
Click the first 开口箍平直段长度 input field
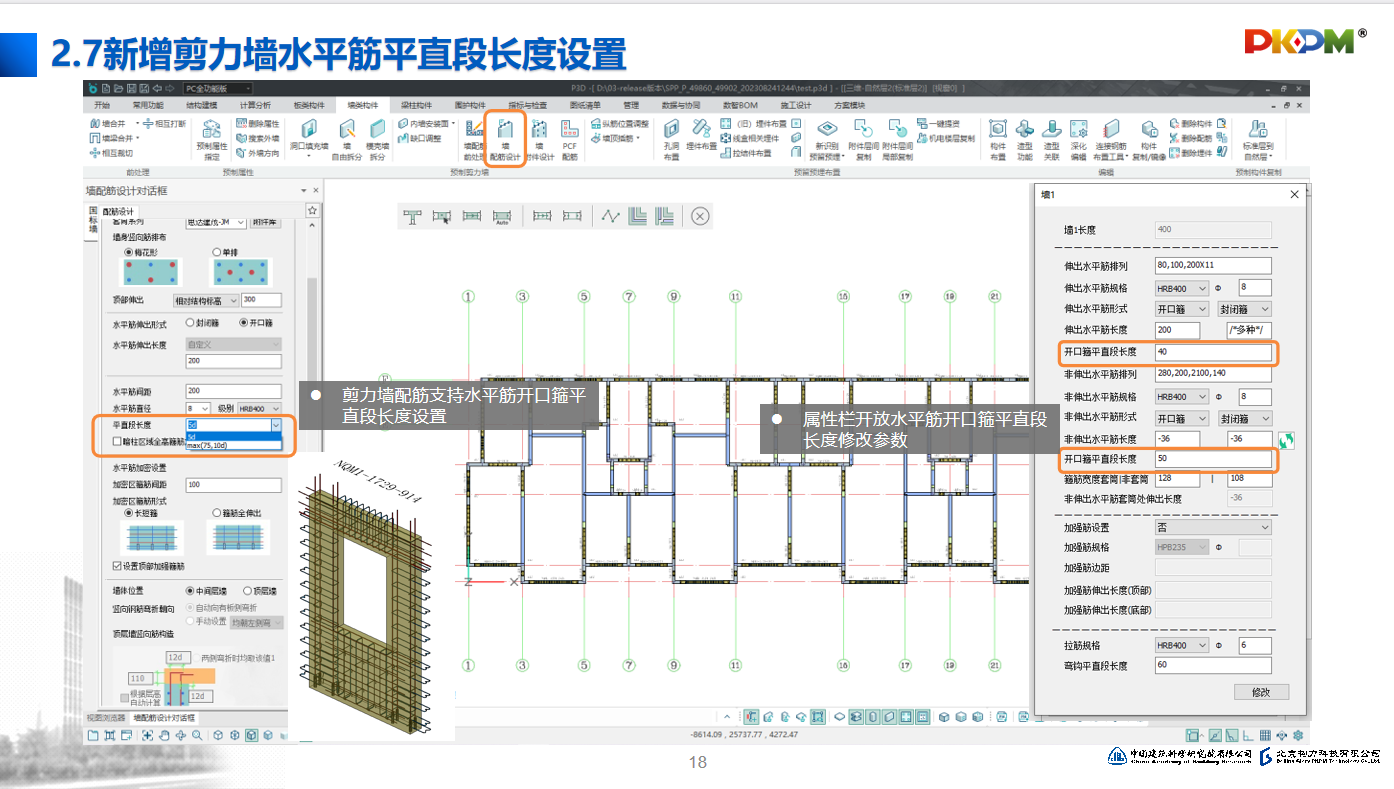pos(1213,352)
